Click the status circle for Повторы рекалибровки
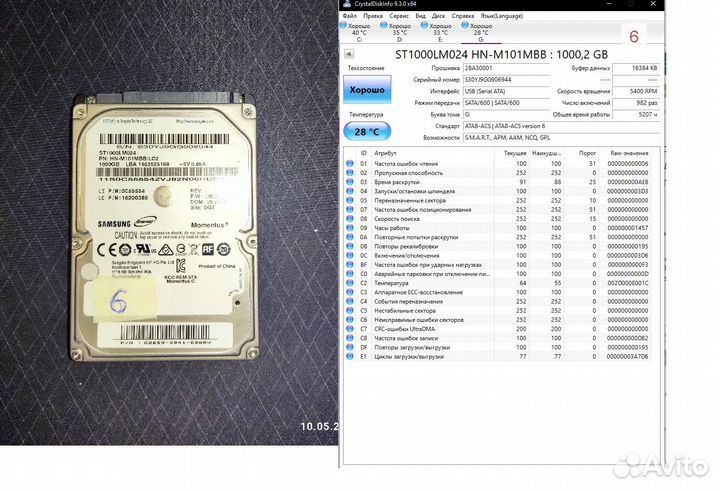This screenshot has height=491, width=720. click(x=350, y=246)
